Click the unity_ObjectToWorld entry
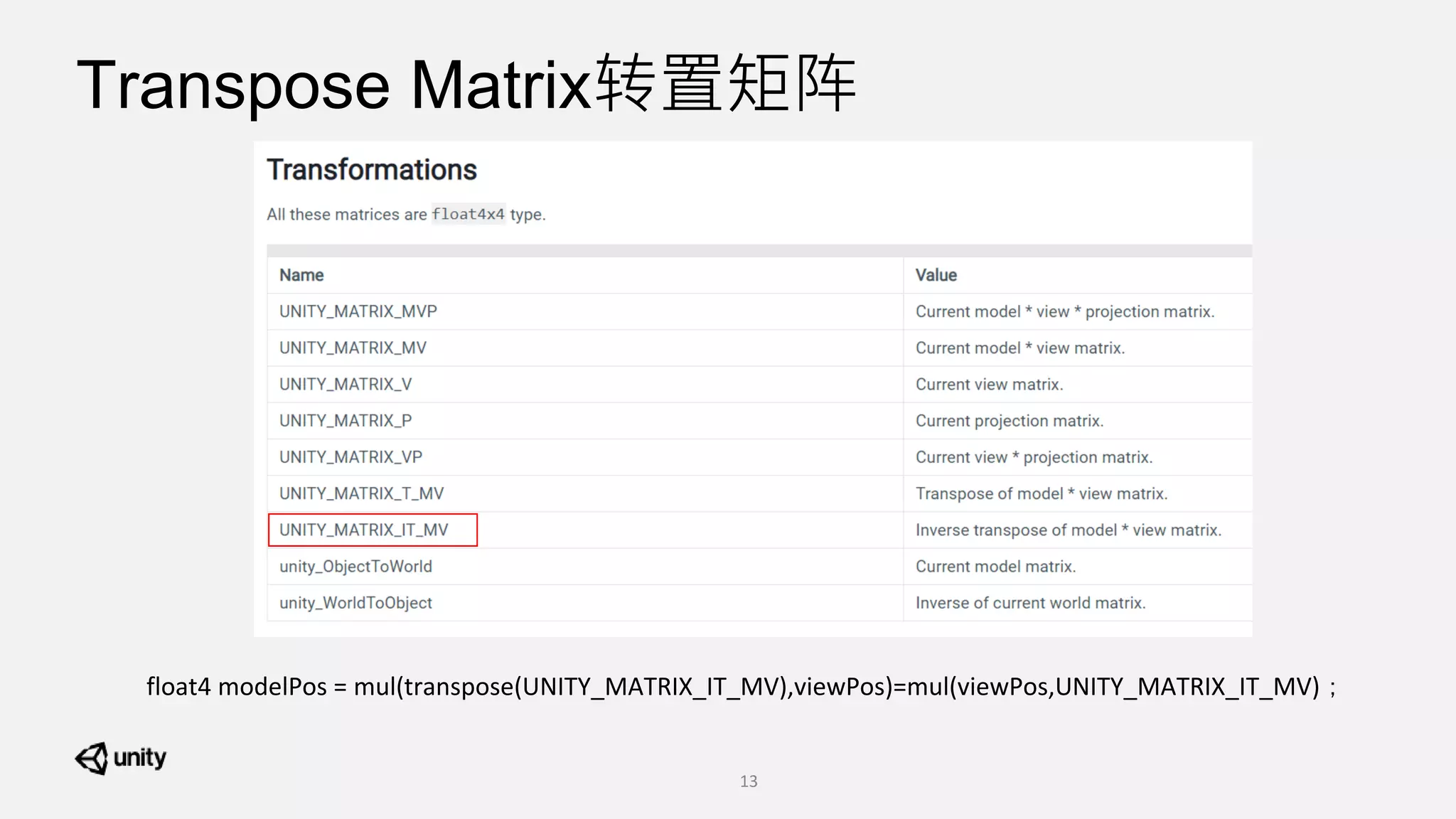 point(355,567)
